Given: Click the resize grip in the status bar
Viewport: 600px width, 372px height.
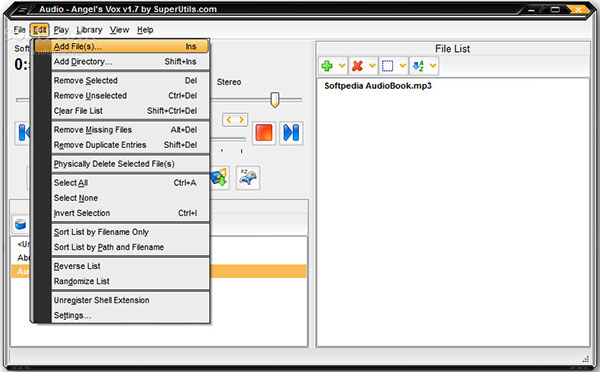Looking at the screenshot, I should (x=585, y=359).
